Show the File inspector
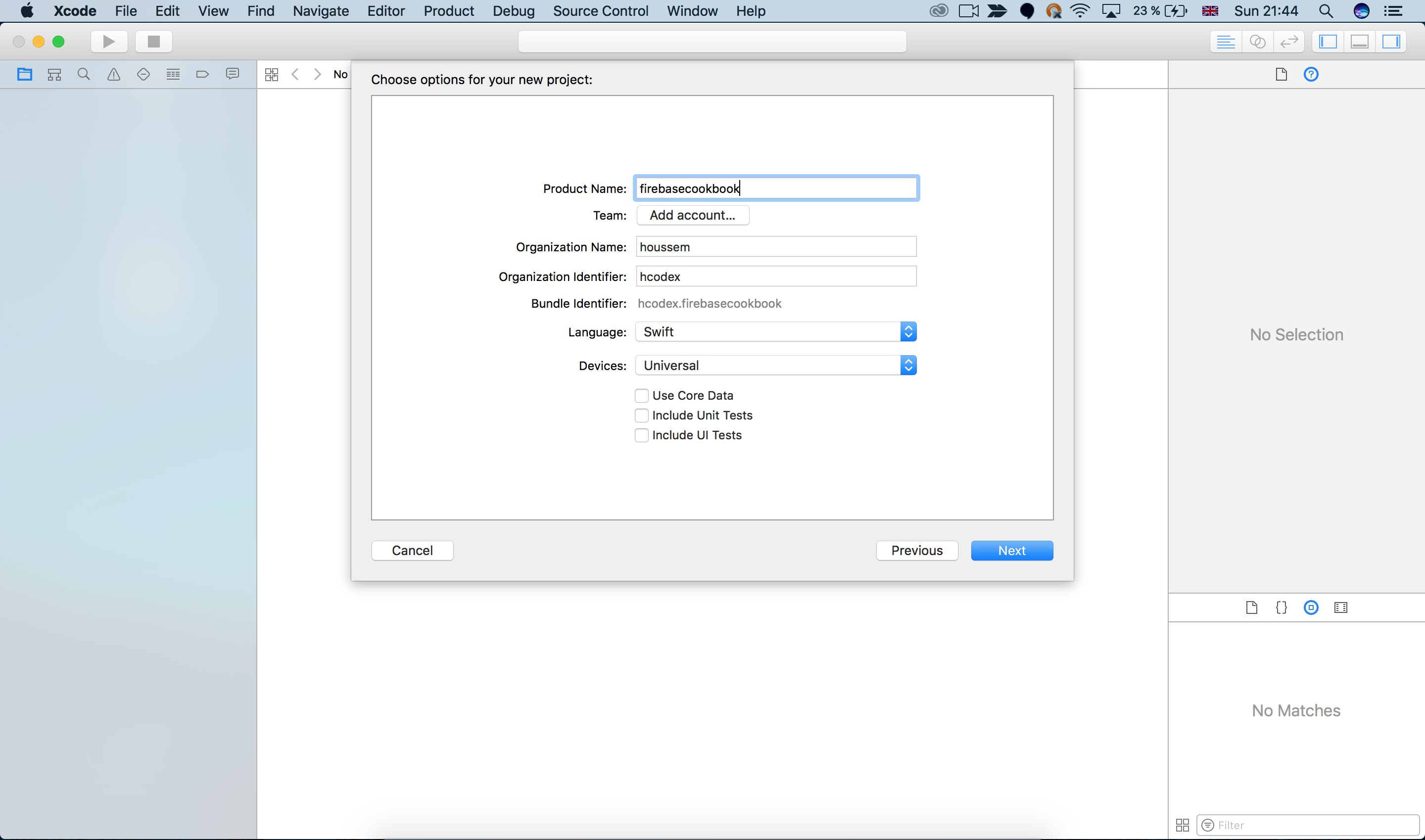 (x=1281, y=74)
